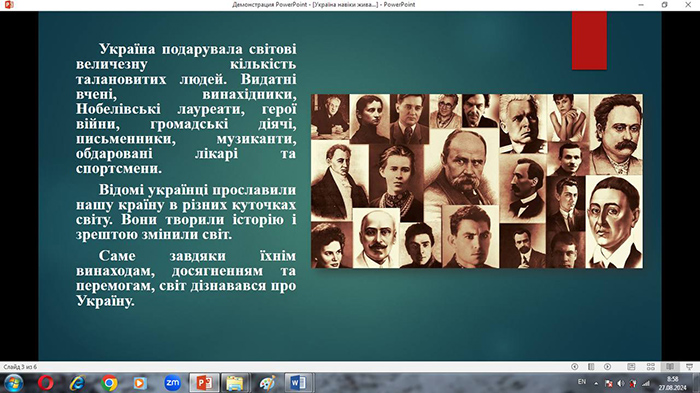Switch to Slide Sorter view icon
This screenshot has height=393, width=700.
650,367
